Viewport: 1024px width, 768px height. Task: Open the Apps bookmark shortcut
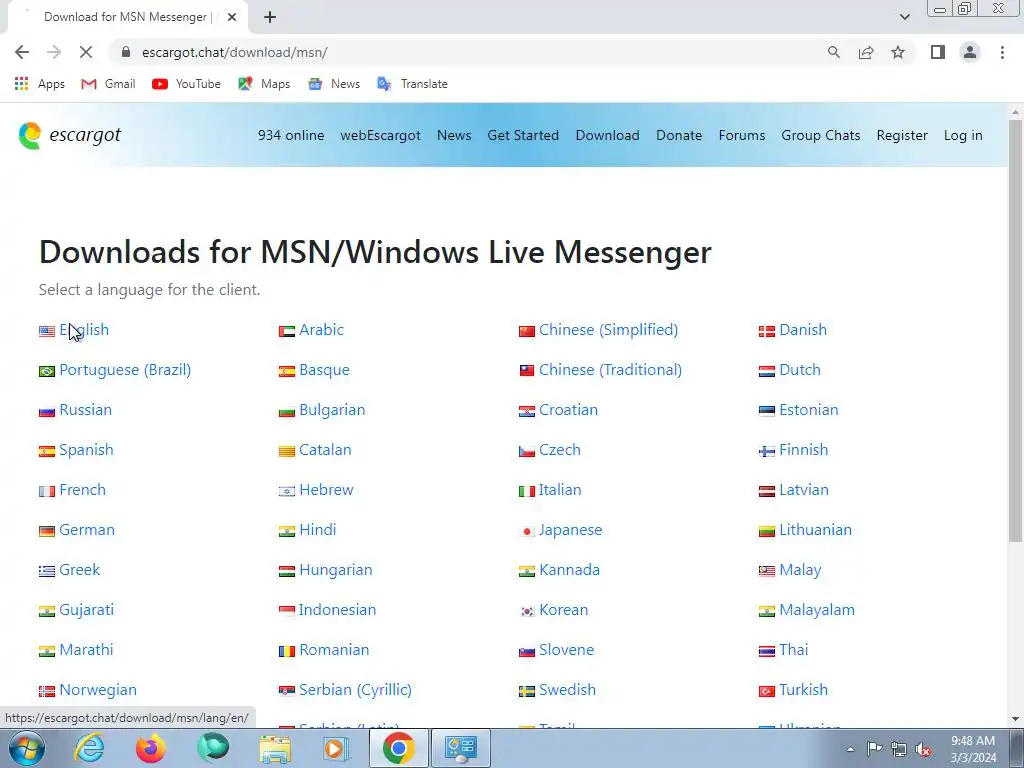coord(39,84)
